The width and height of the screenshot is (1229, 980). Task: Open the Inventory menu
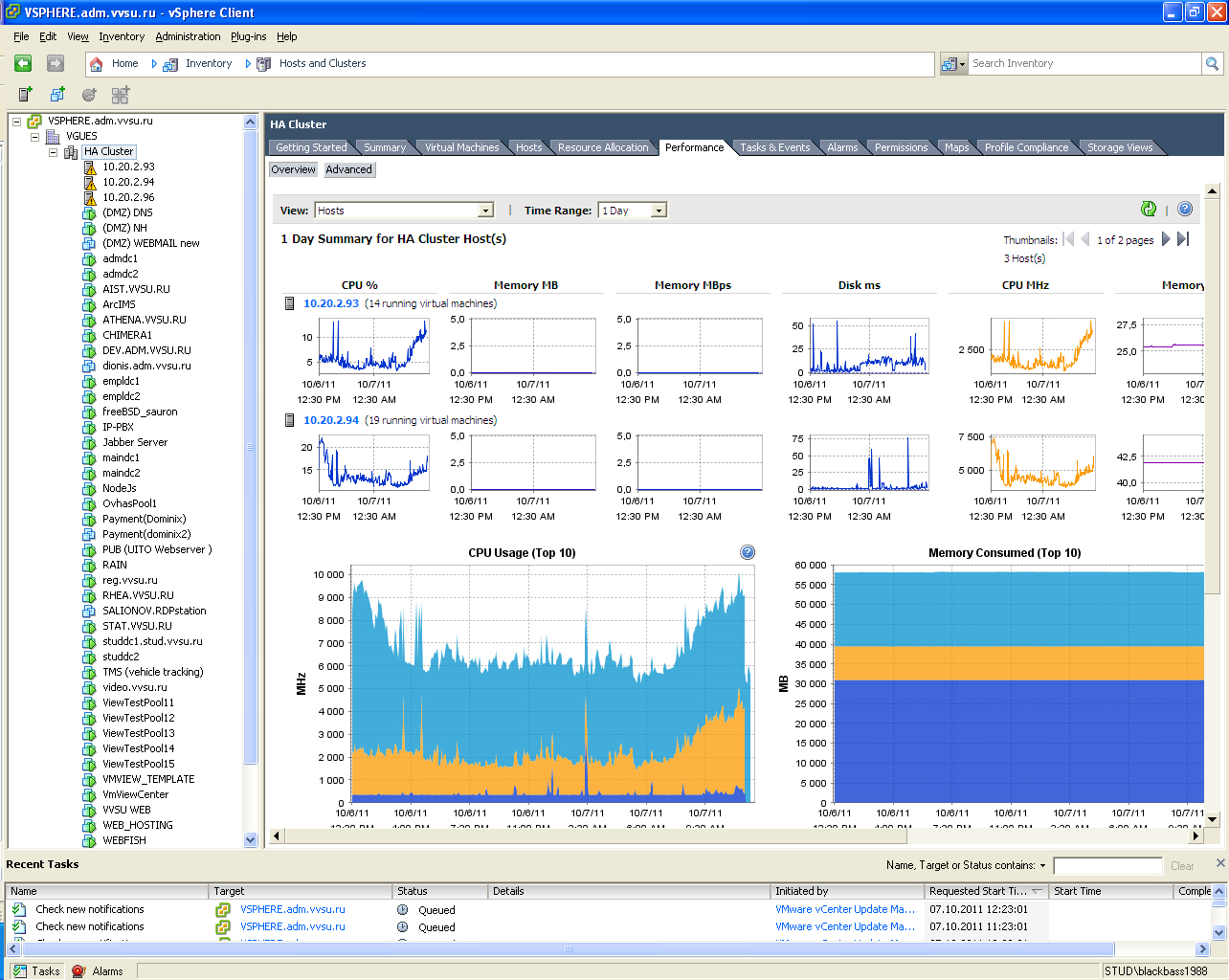tap(122, 36)
